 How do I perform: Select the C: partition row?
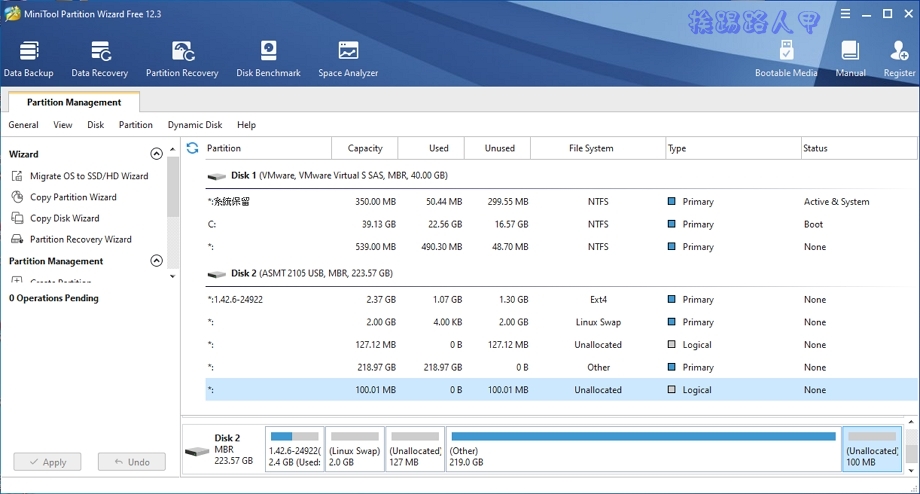(561, 224)
